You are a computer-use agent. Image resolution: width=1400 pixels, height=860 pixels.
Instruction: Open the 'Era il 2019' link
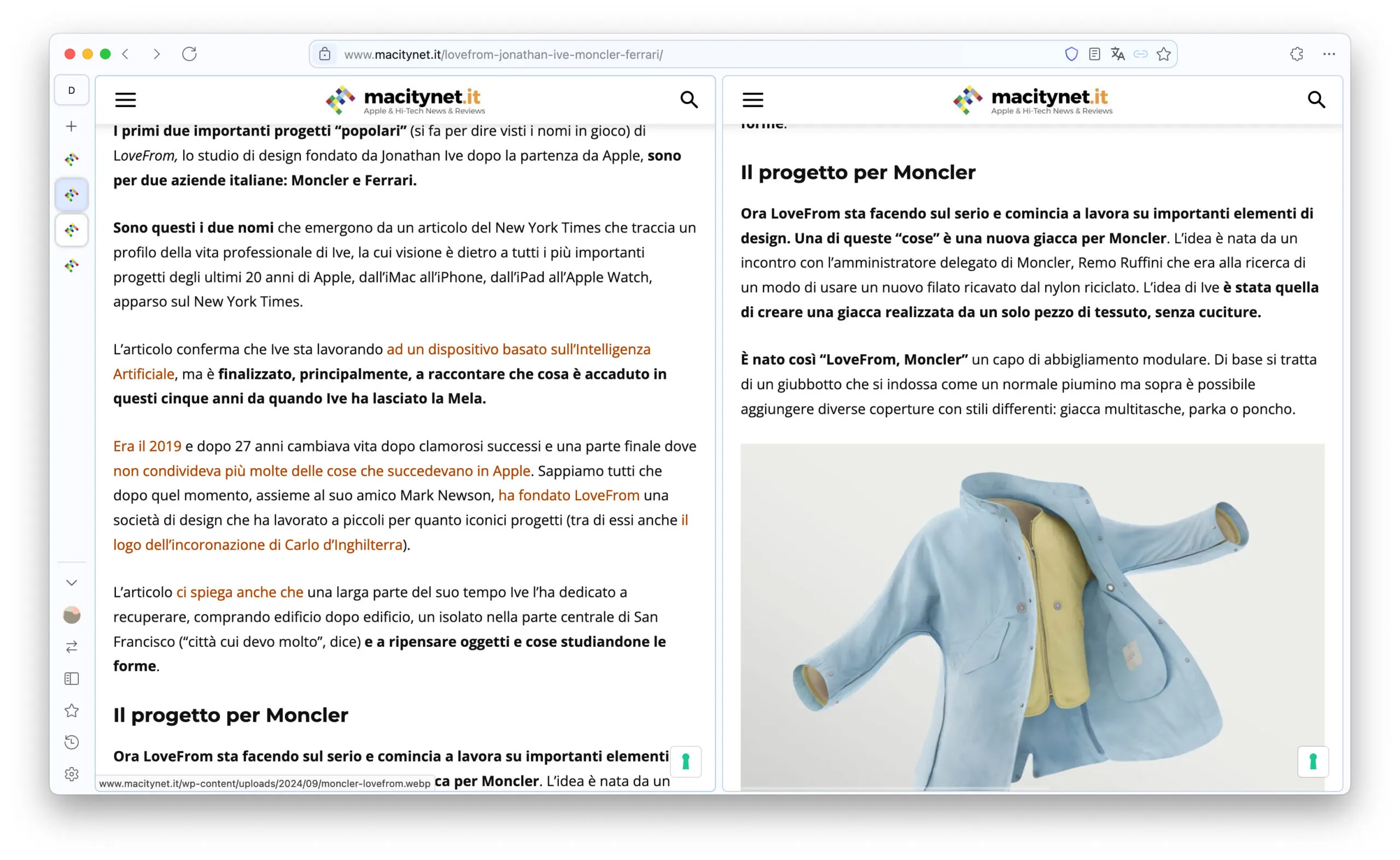pyautogui.click(x=147, y=446)
